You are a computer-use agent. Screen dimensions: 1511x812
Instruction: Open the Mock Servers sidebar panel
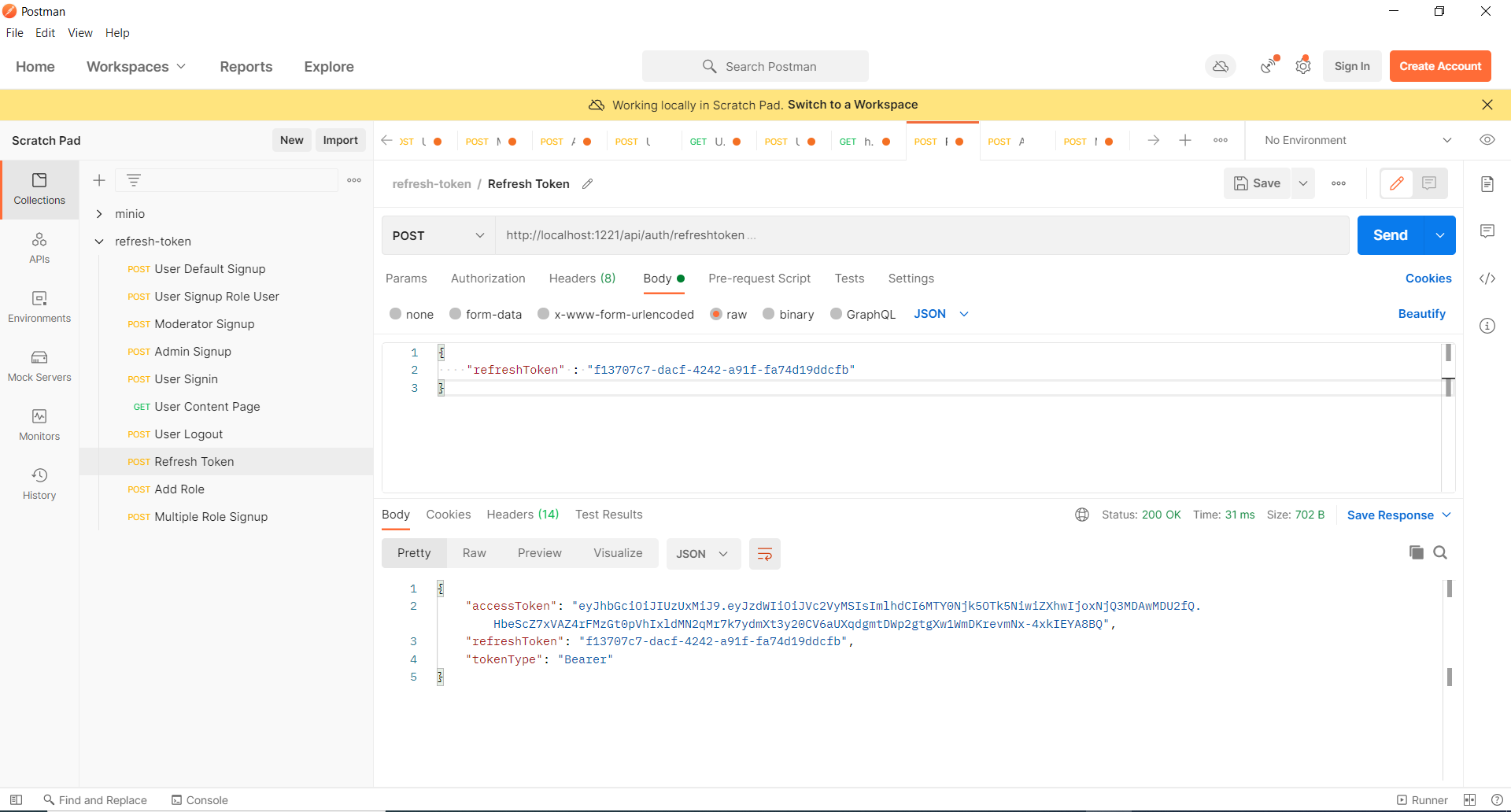[39, 366]
